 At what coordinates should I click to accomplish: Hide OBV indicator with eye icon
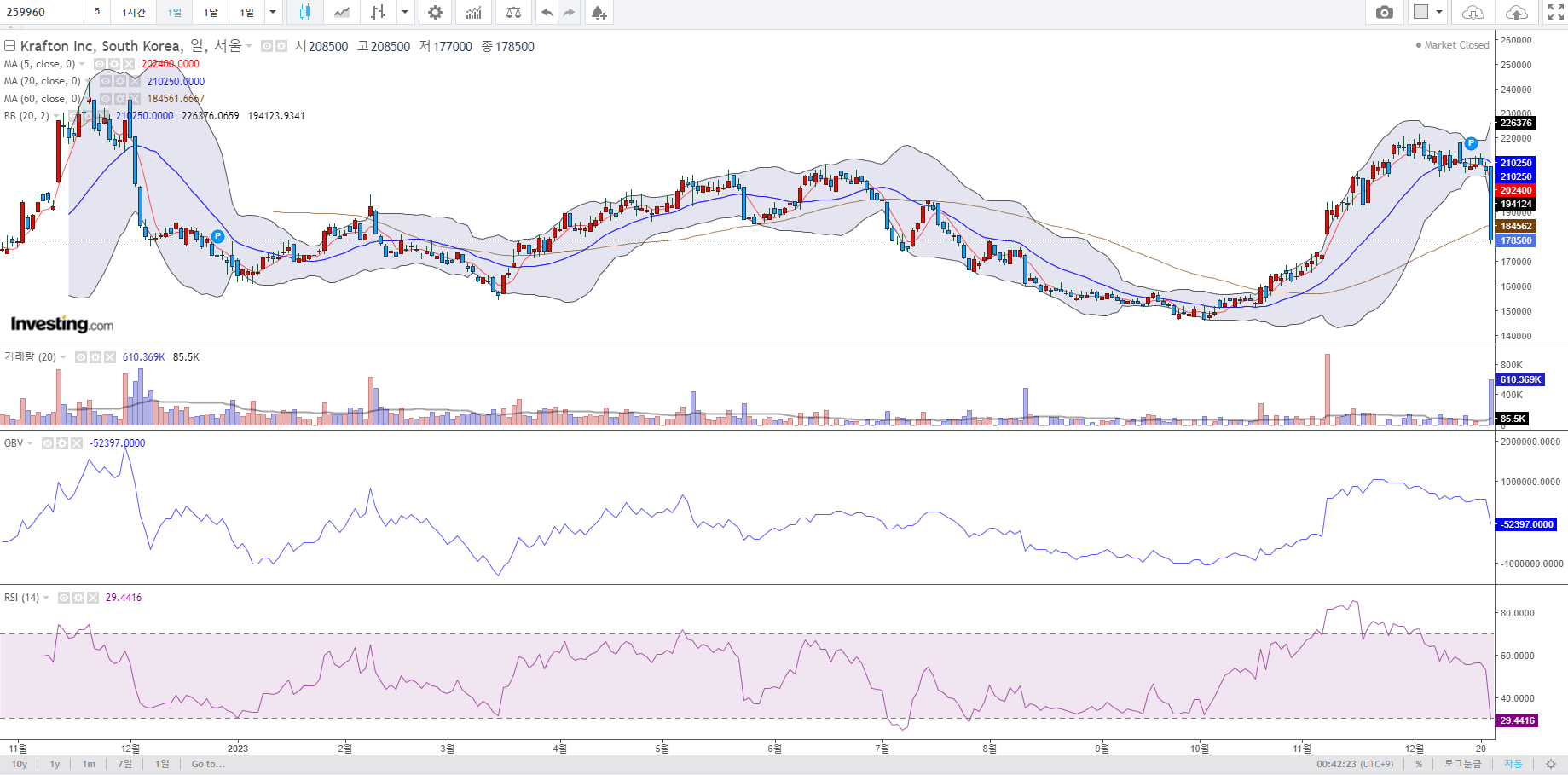click(x=48, y=443)
